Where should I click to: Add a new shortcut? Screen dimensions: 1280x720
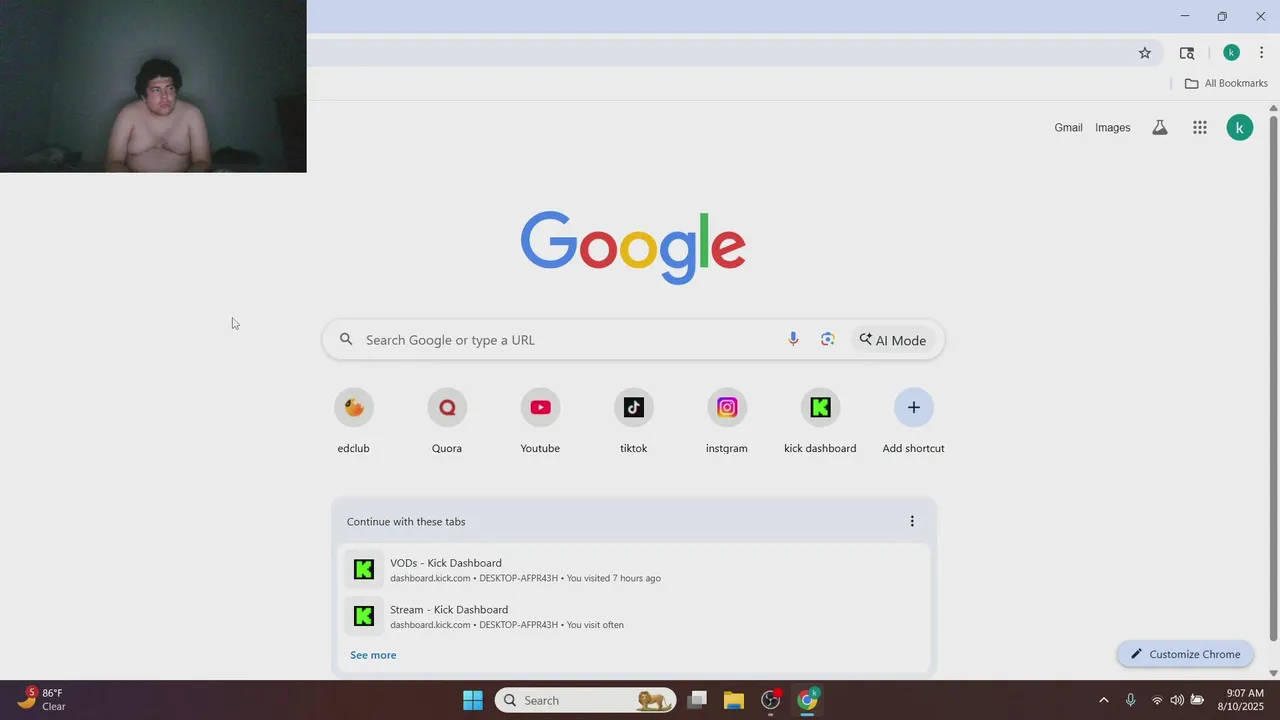pyautogui.click(x=914, y=421)
